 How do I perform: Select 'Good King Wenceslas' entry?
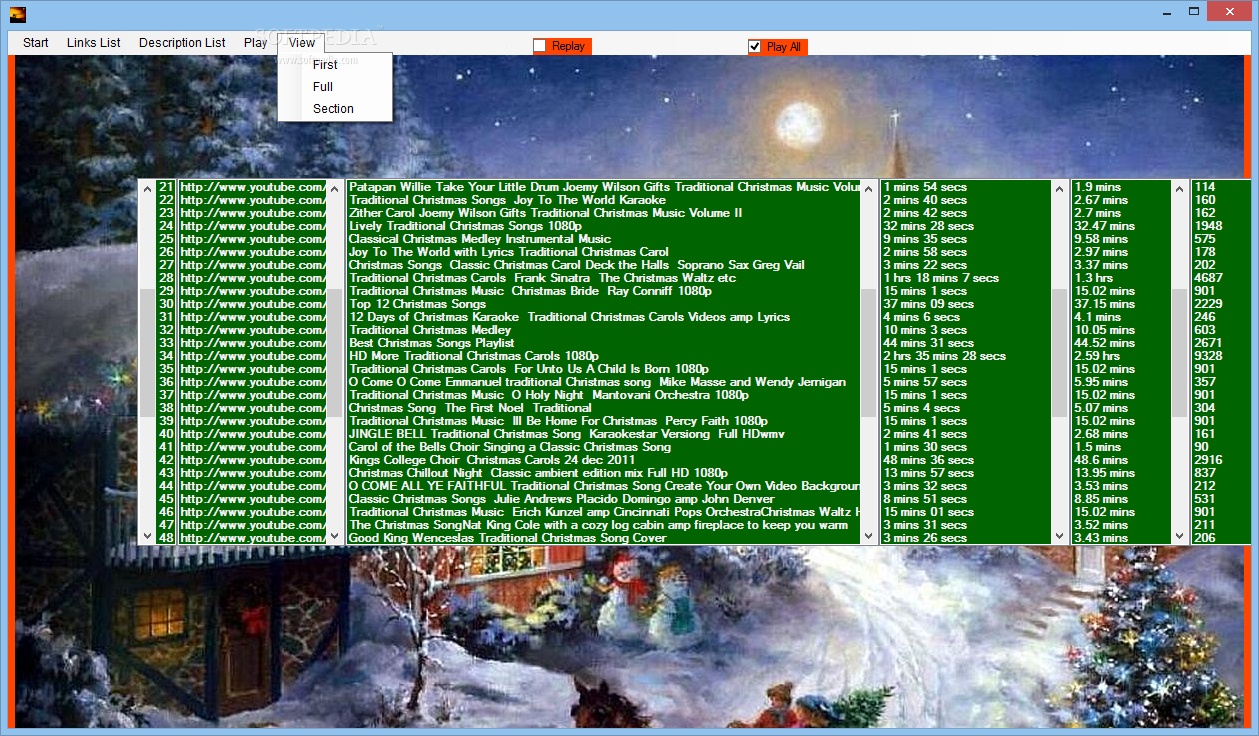(508, 538)
